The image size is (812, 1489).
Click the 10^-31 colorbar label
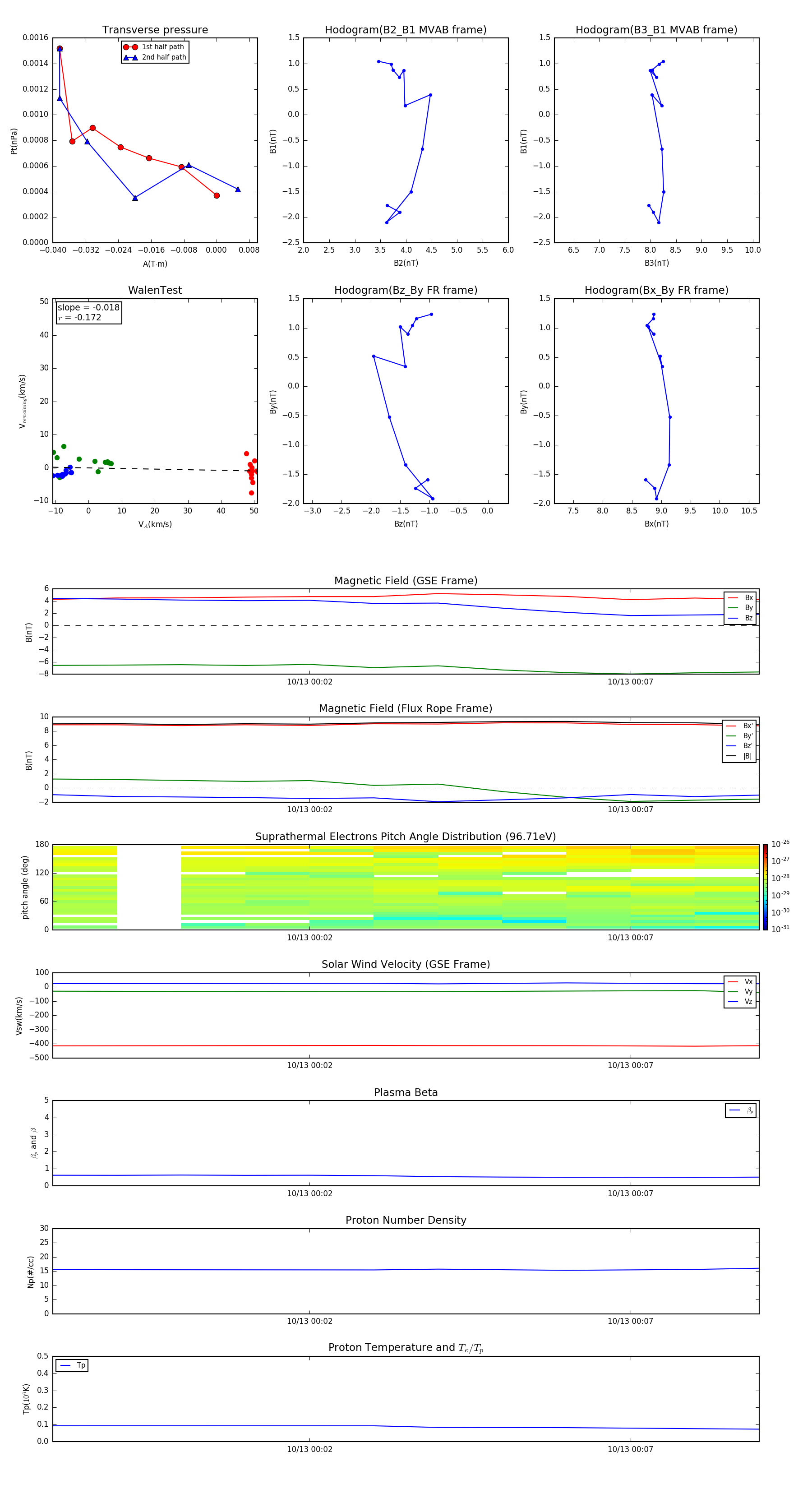780,929
